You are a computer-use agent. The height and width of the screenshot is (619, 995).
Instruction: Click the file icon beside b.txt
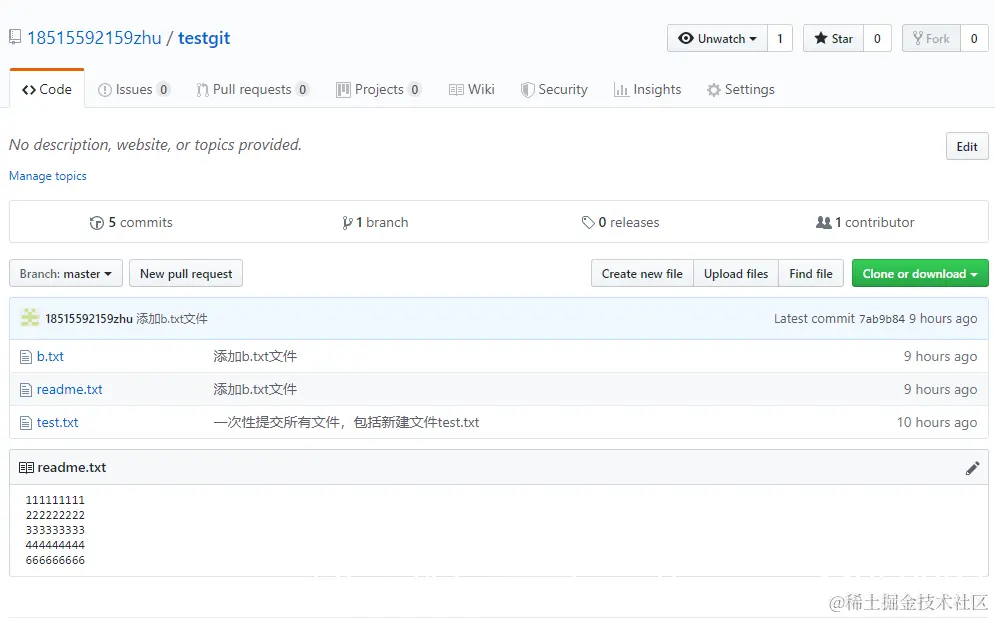[x=26, y=357]
